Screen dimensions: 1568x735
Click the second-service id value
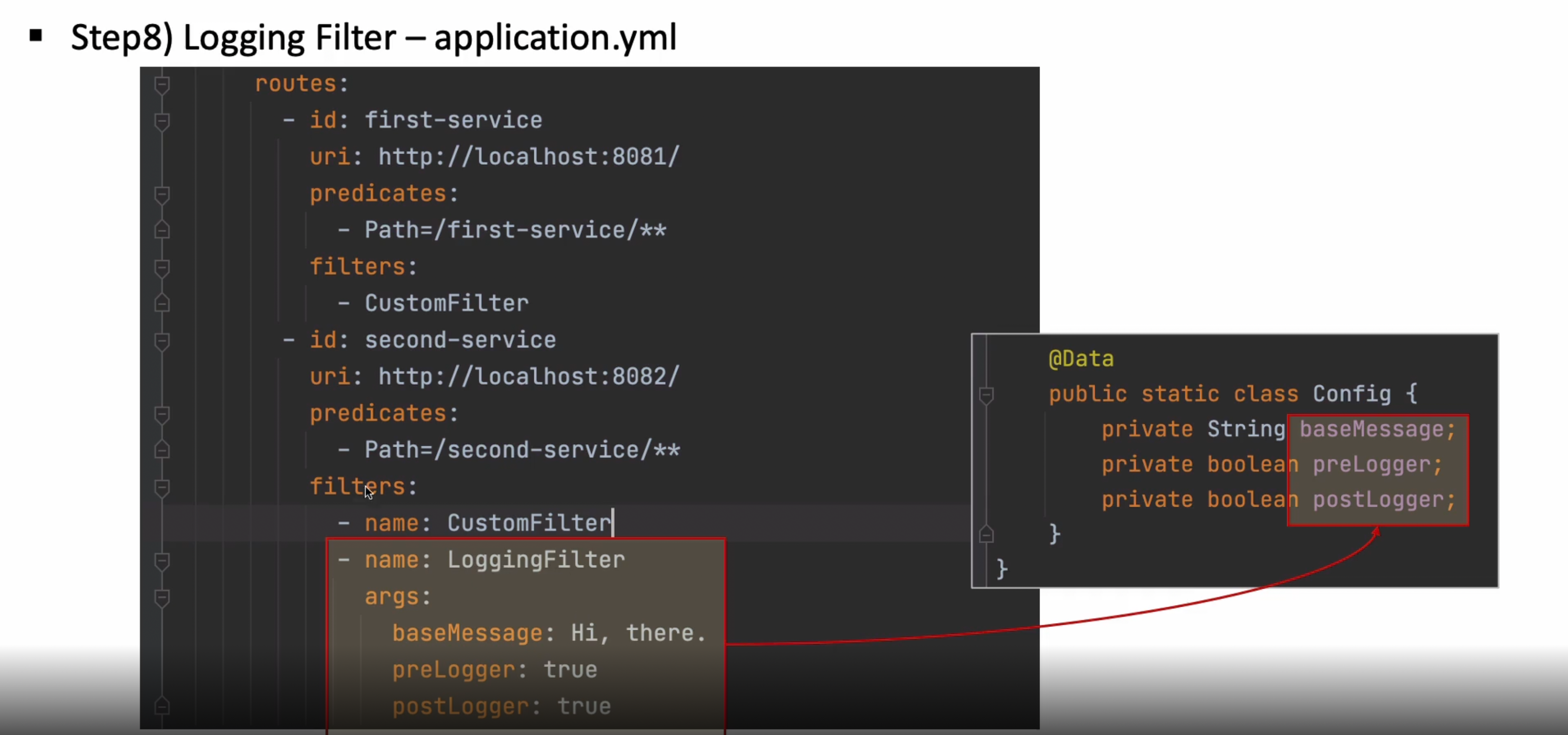460,340
